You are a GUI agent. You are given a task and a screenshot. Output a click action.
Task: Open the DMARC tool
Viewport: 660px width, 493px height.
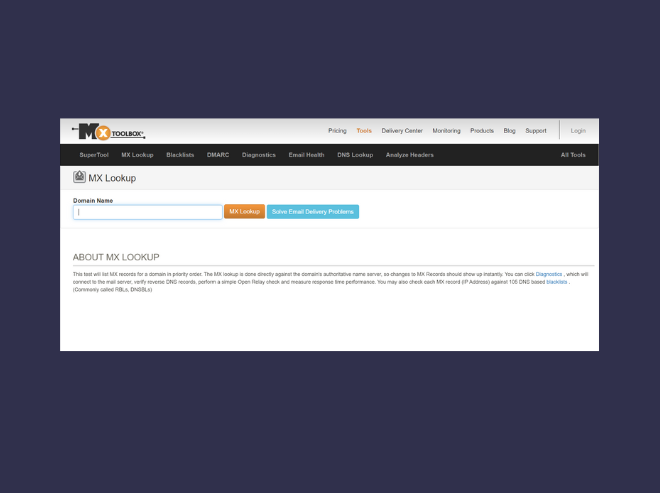tap(218, 155)
